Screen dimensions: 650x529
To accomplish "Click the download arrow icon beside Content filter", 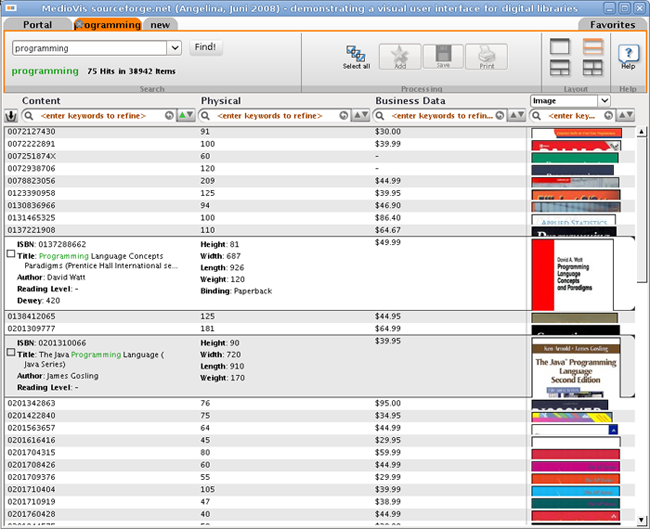I will pyautogui.click(x=11, y=116).
